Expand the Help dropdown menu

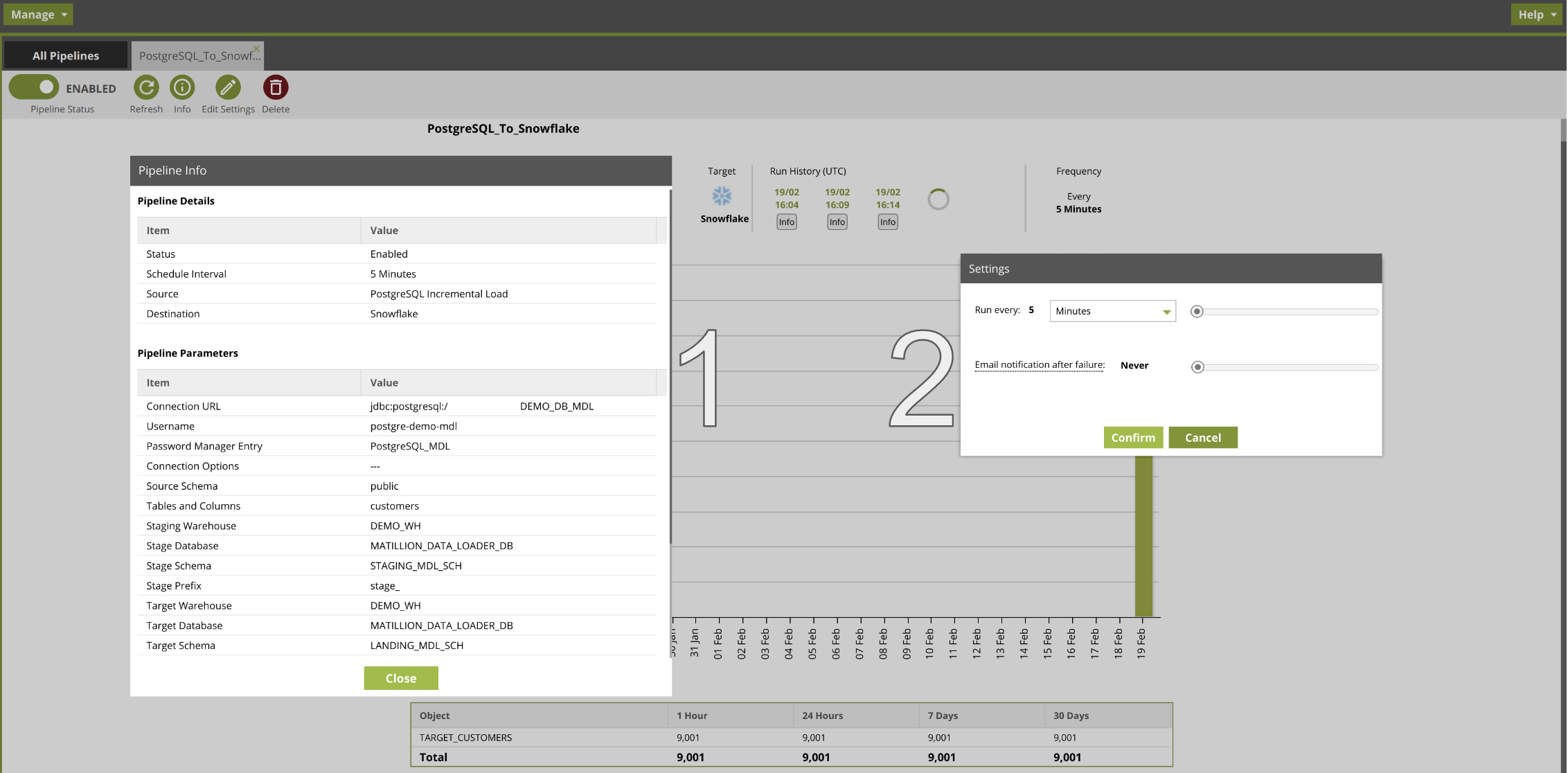point(1536,15)
